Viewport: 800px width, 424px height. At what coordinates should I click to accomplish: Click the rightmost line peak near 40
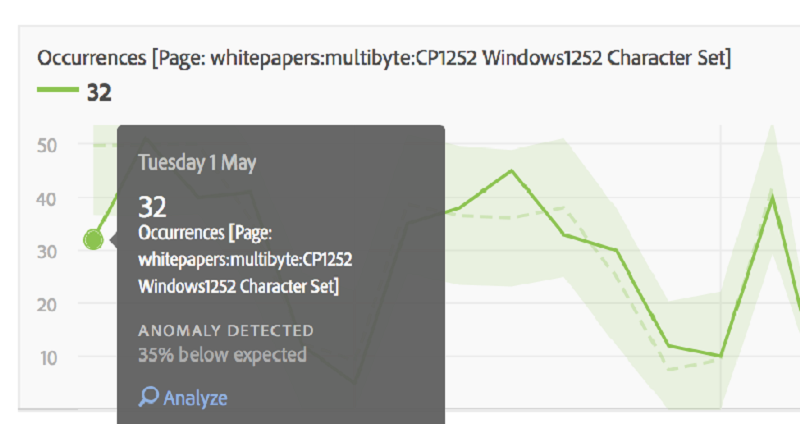(x=772, y=197)
